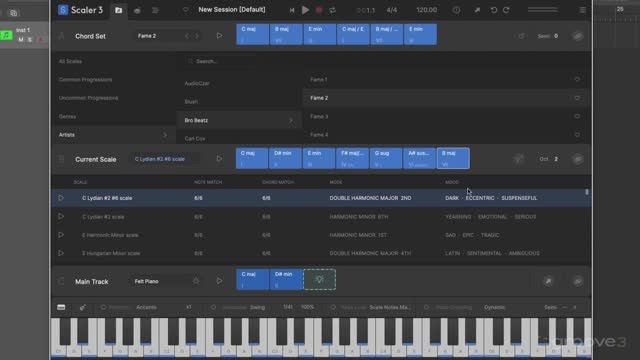Click the add-chord dashed slot in Main Track

point(320,280)
